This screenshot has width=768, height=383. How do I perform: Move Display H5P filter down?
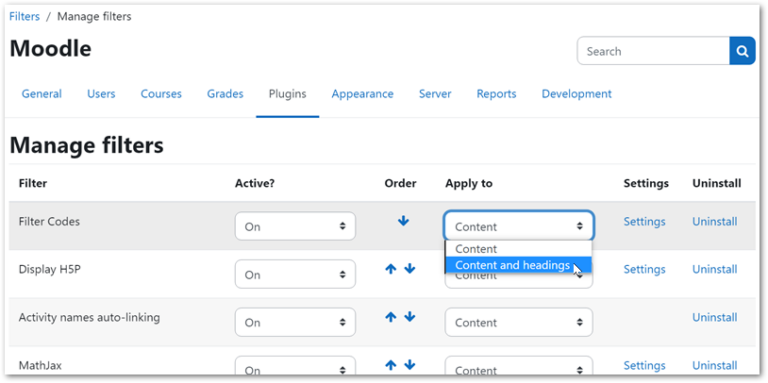tap(410, 268)
